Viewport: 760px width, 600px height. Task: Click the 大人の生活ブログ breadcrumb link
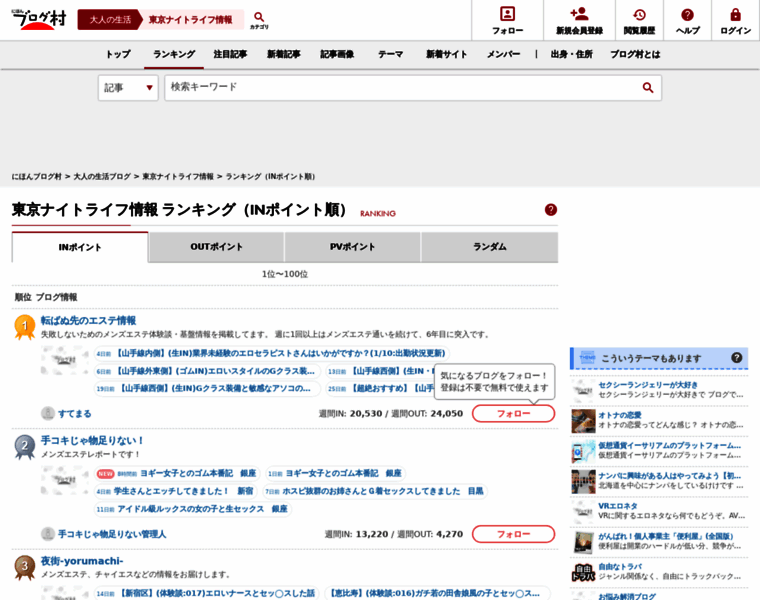102,177
